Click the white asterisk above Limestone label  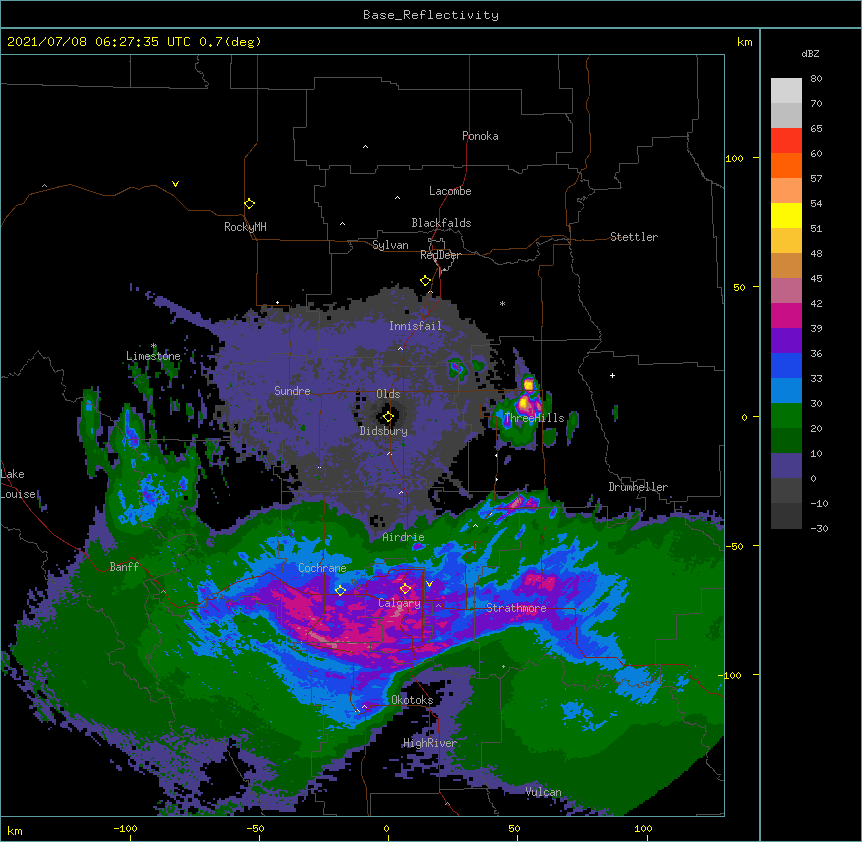coord(154,346)
